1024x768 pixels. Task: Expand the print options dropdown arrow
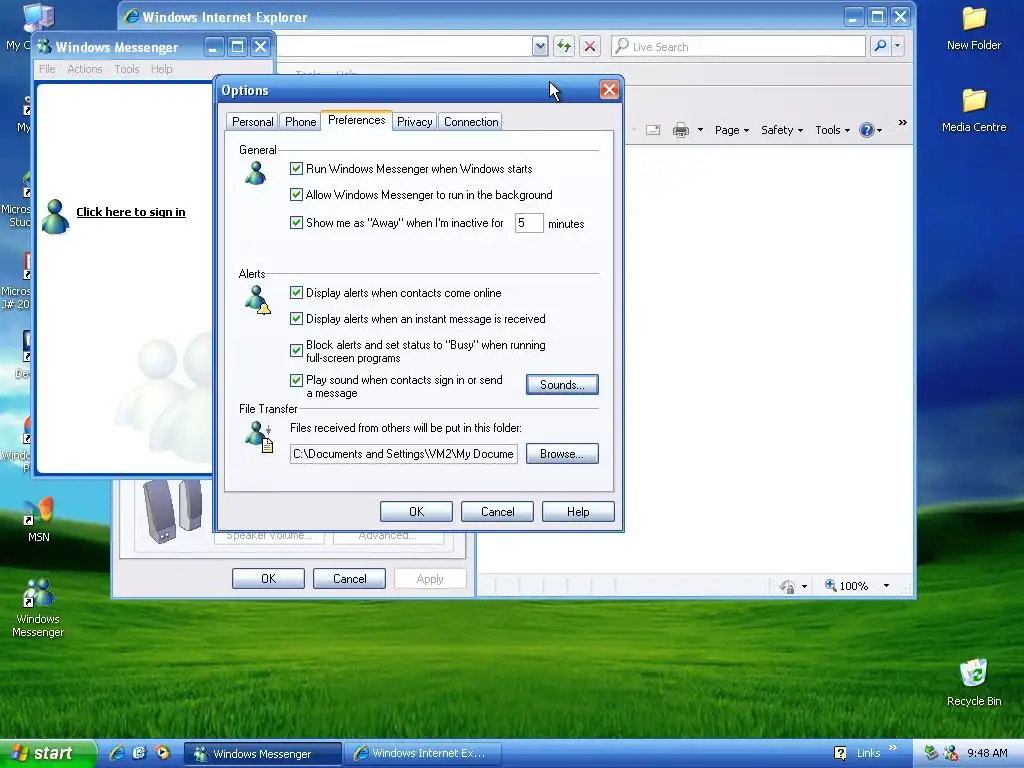pos(700,130)
